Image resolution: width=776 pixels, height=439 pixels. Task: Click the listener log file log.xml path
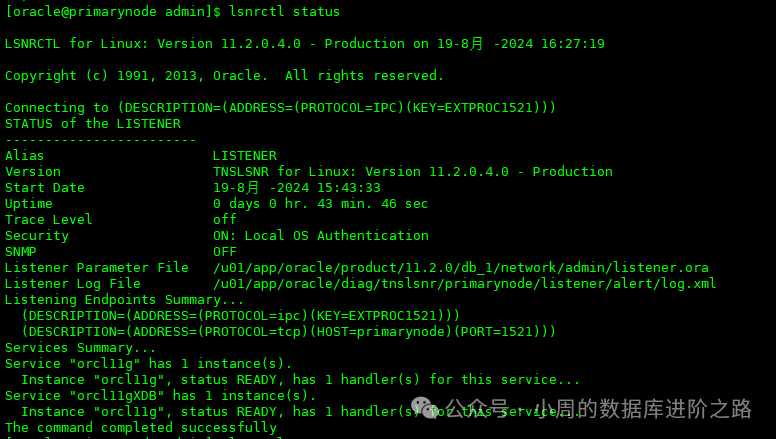464,284
